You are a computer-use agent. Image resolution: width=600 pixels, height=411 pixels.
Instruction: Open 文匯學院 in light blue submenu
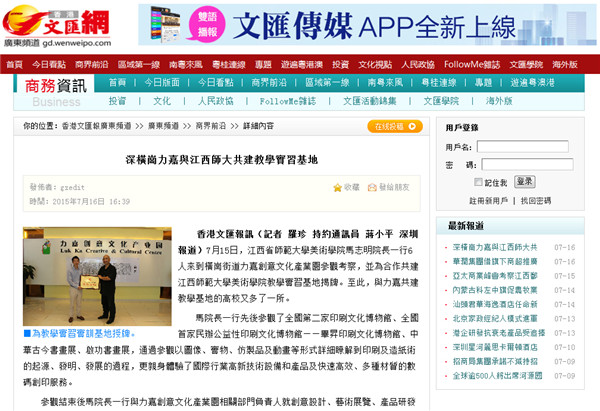[x=441, y=101]
